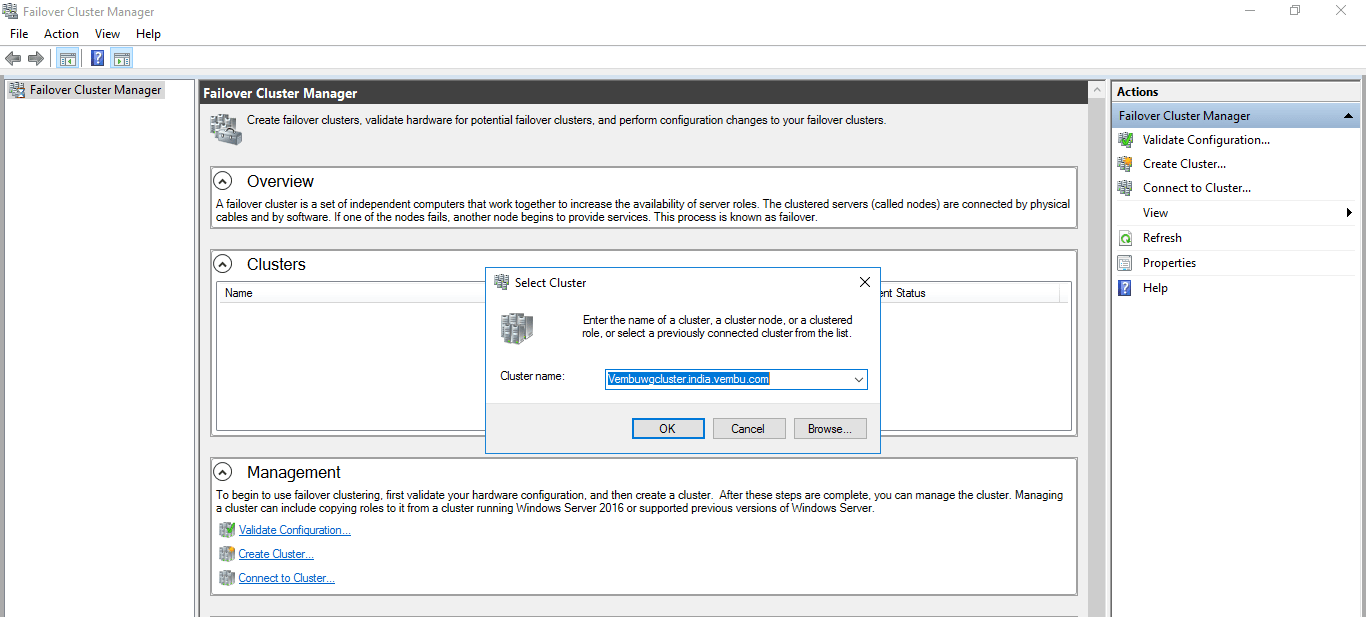Click the Overview section heading text
The height and width of the screenshot is (617, 1366).
(280, 181)
